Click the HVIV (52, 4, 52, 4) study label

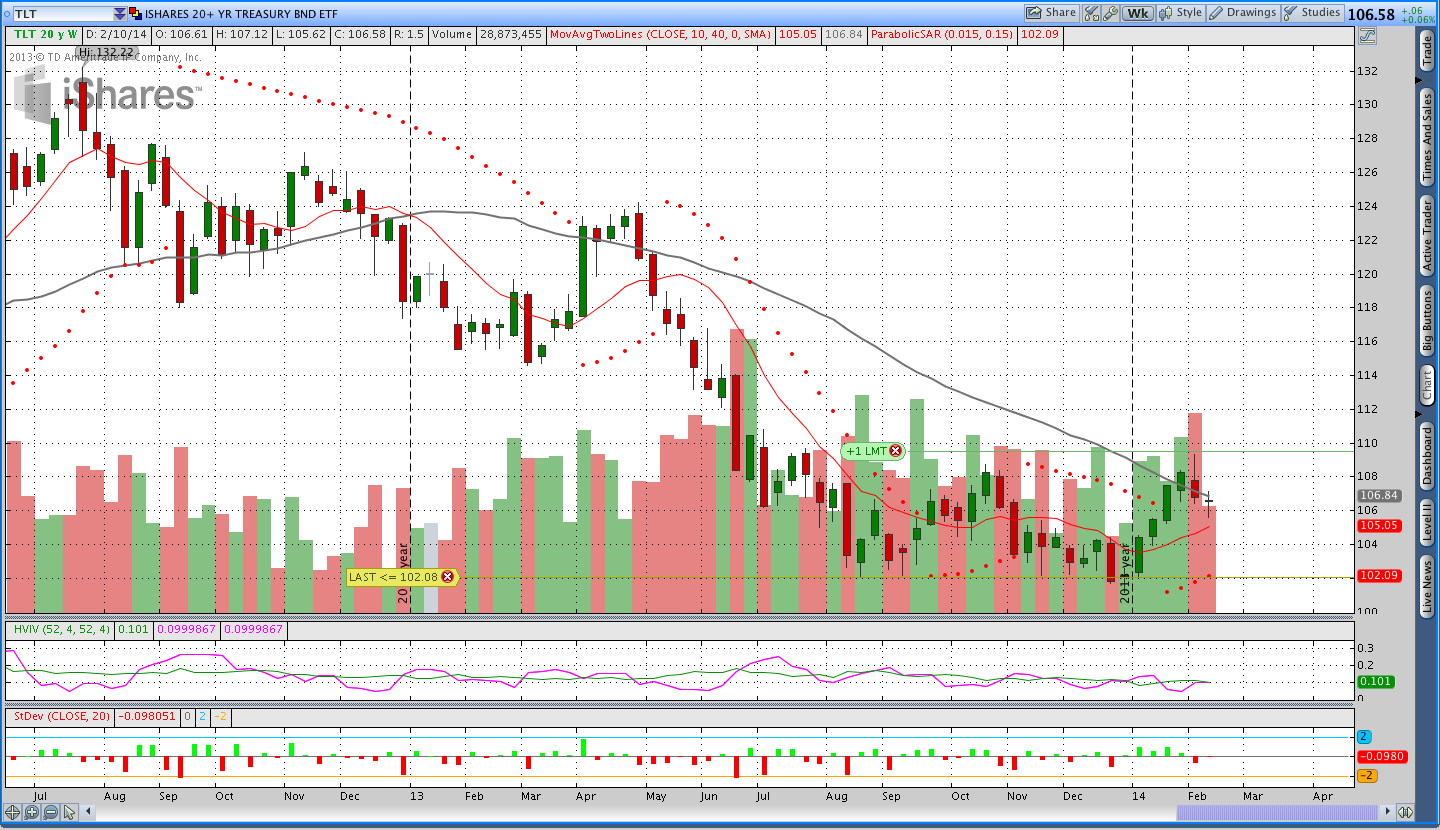[x=61, y=630]
